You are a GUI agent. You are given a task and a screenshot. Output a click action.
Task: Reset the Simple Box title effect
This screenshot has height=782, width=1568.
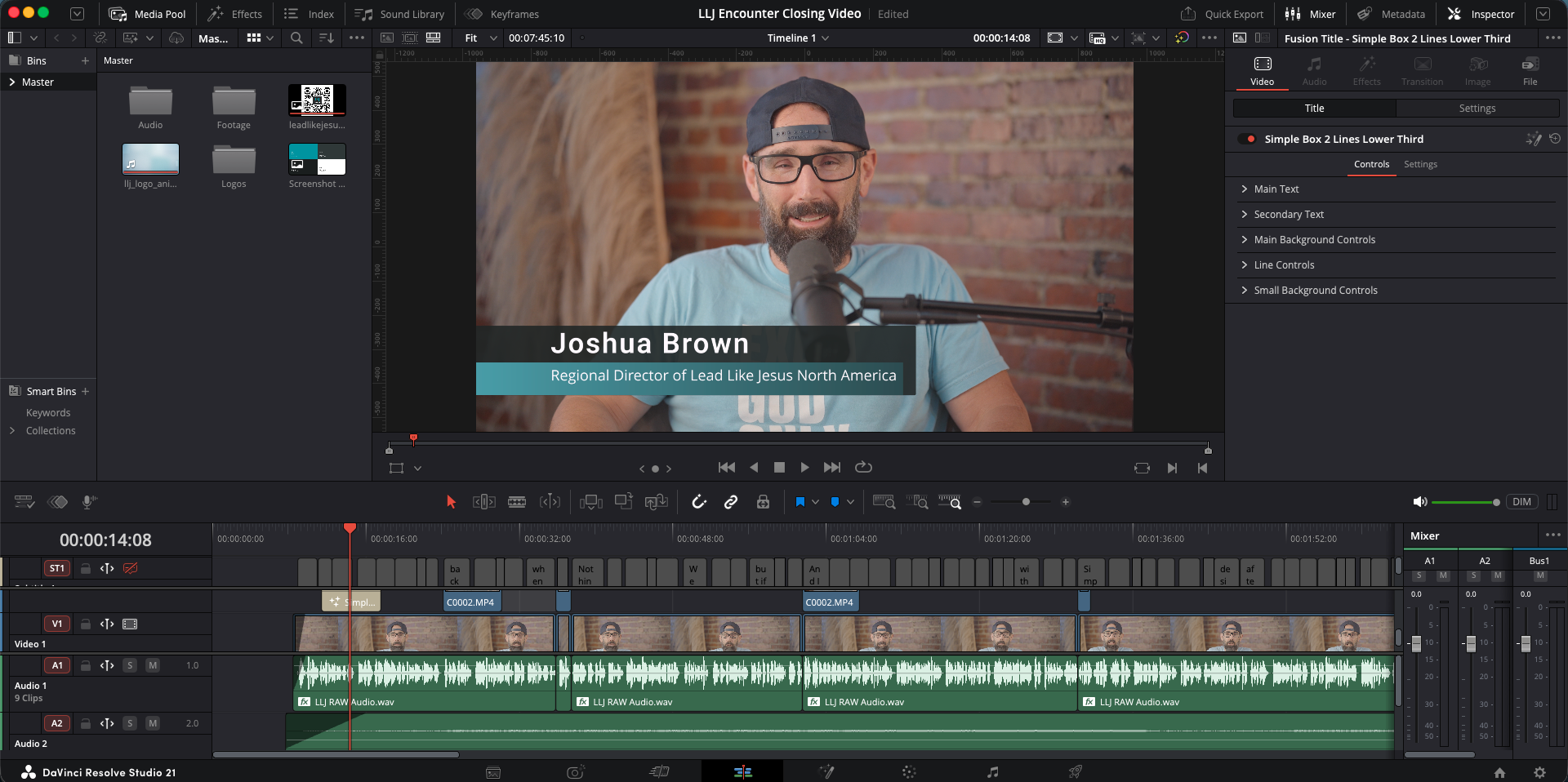(x=1555, y=140)
